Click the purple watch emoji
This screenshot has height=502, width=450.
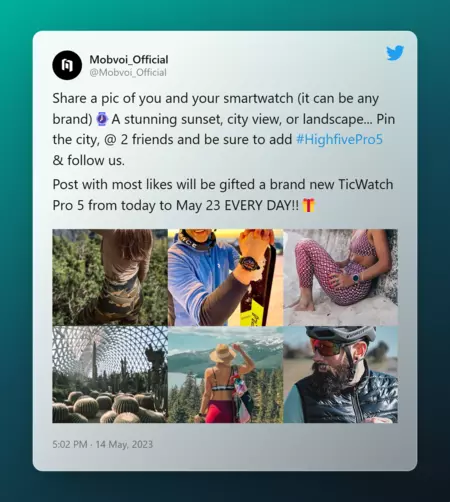[102, 119]
